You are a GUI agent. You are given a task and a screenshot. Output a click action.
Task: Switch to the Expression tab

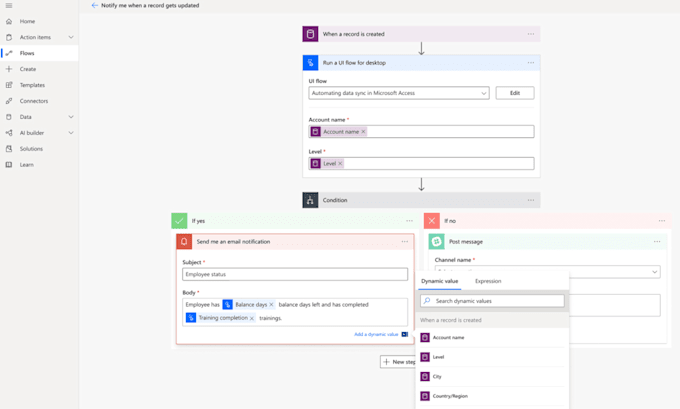(488, 281)
